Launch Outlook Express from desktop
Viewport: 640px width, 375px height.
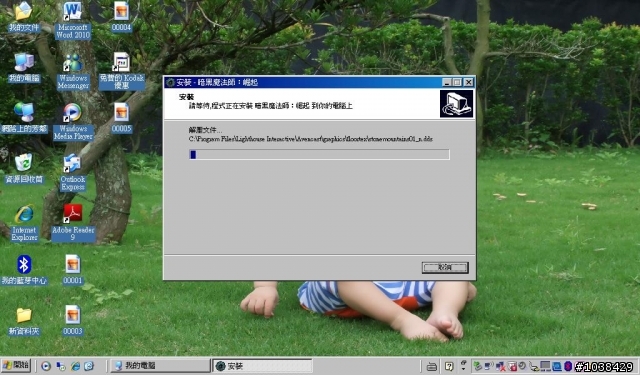73,172
